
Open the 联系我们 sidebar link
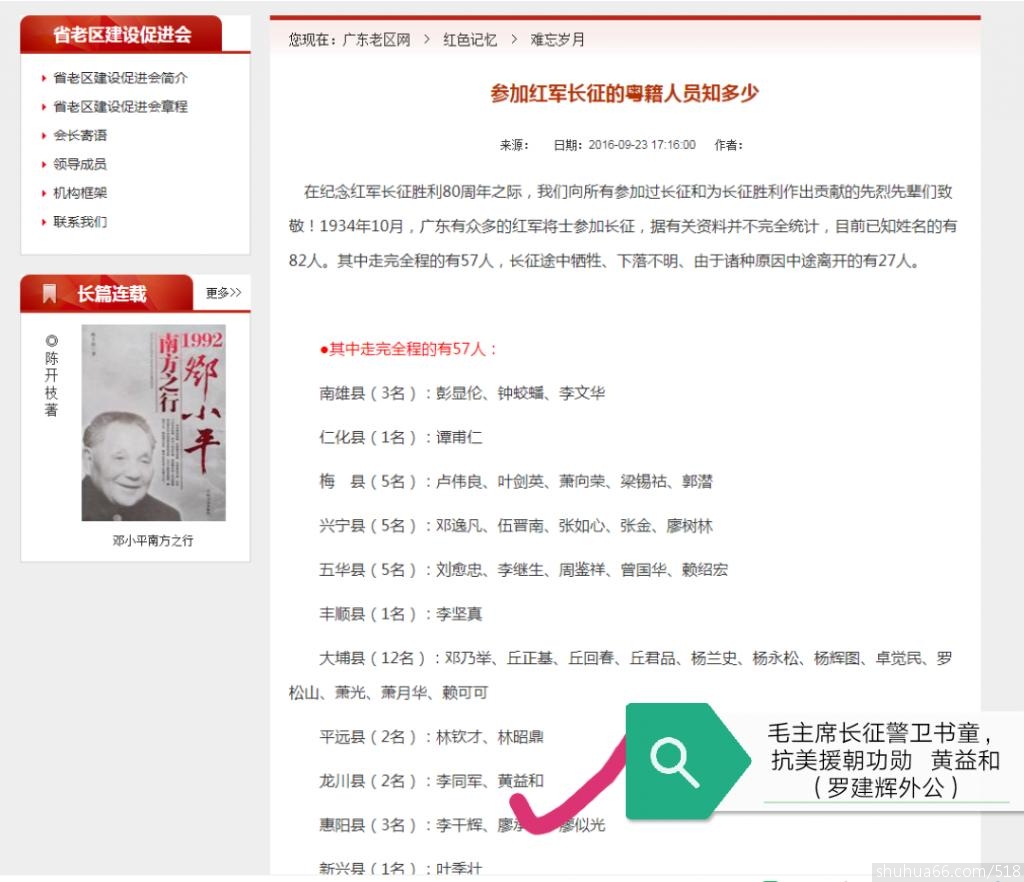tap(80, 222)
